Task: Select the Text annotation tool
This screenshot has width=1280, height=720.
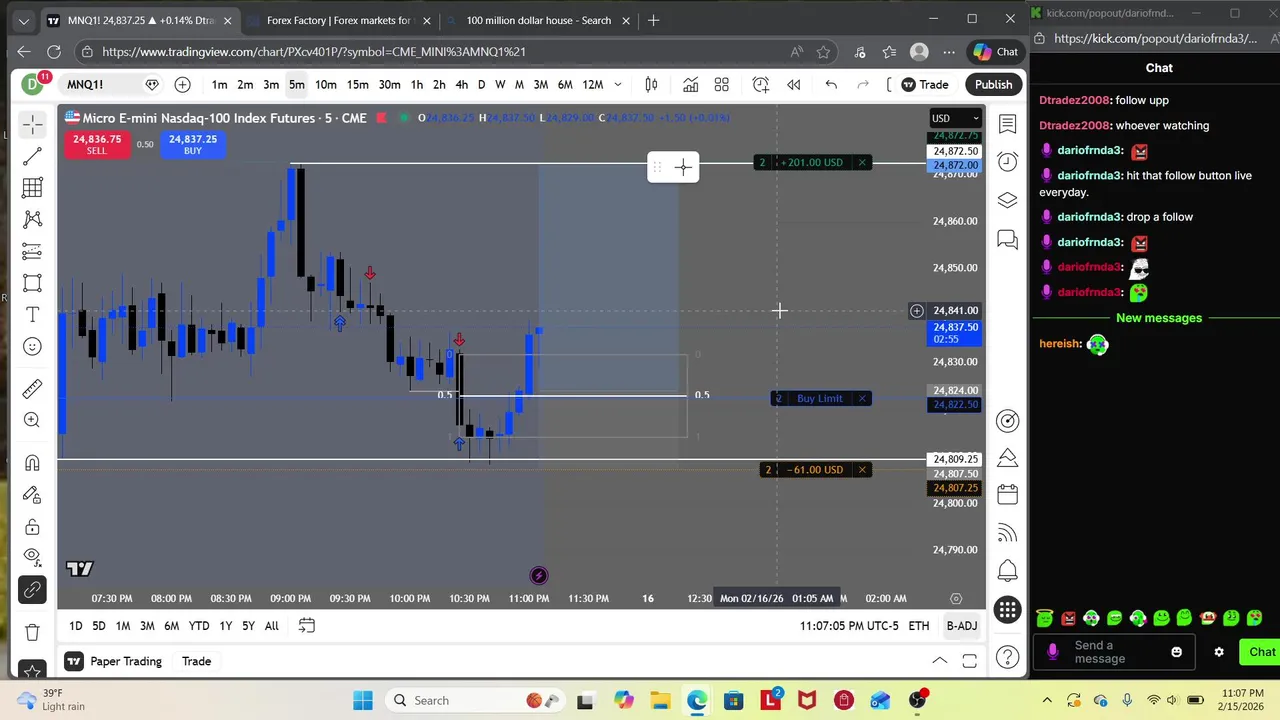Action: point(32,315)
